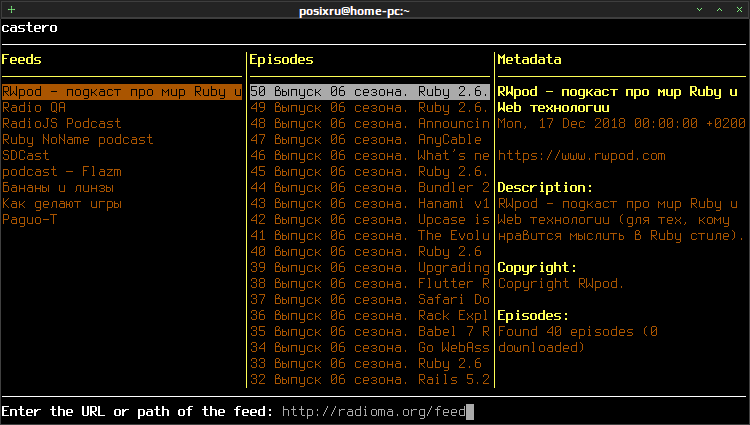Click the Metadata panel heading
The height and width of the screenshot is (425, 750).
(x=529, y=59)
